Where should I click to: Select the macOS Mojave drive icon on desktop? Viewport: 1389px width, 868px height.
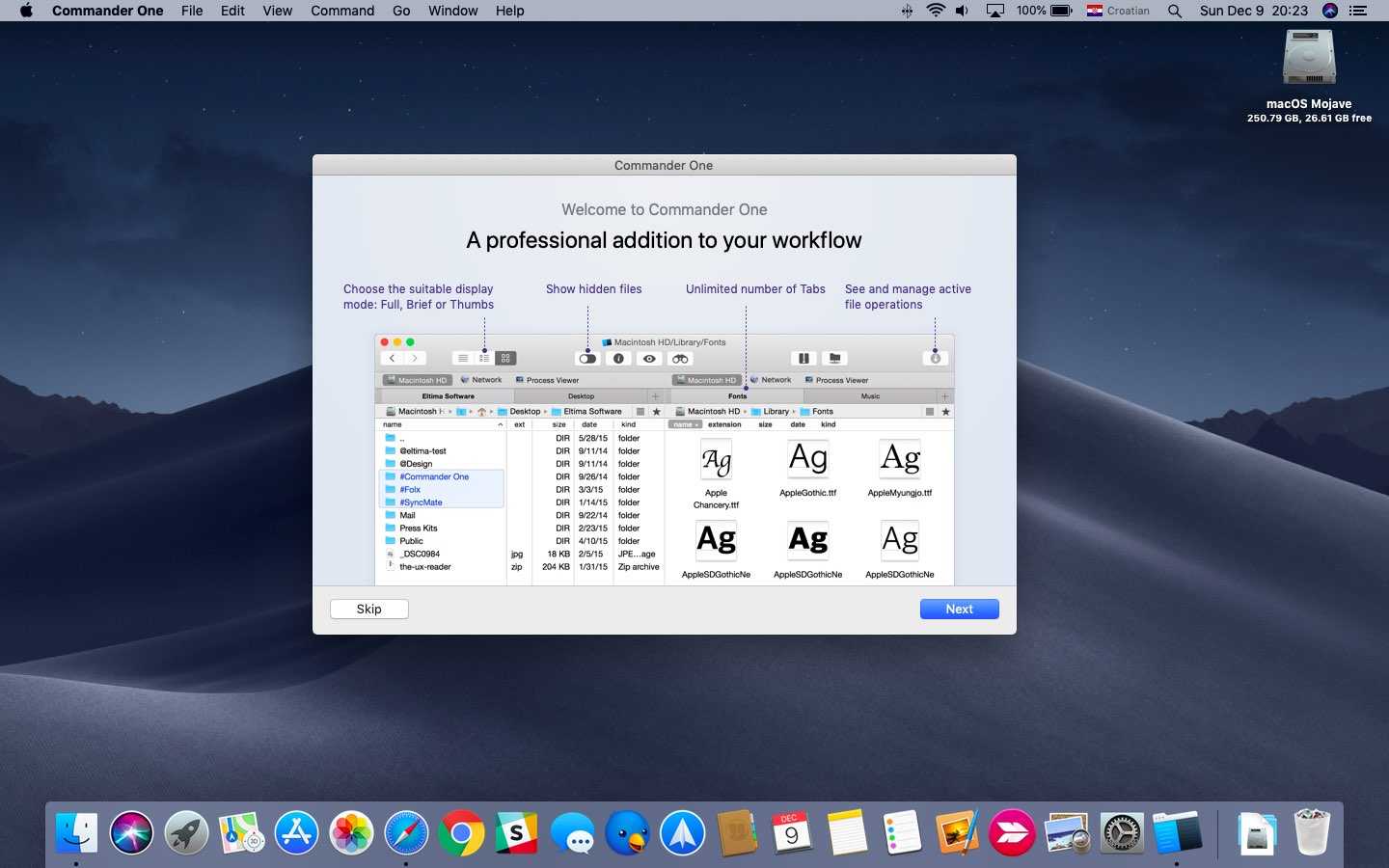[x=1309, y=58]
